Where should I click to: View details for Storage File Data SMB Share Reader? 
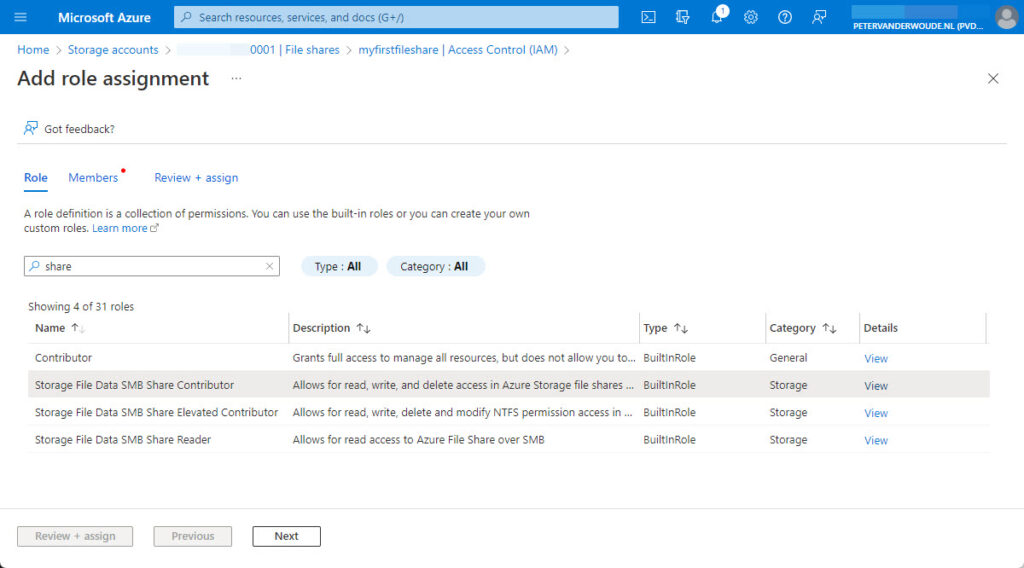875,440
